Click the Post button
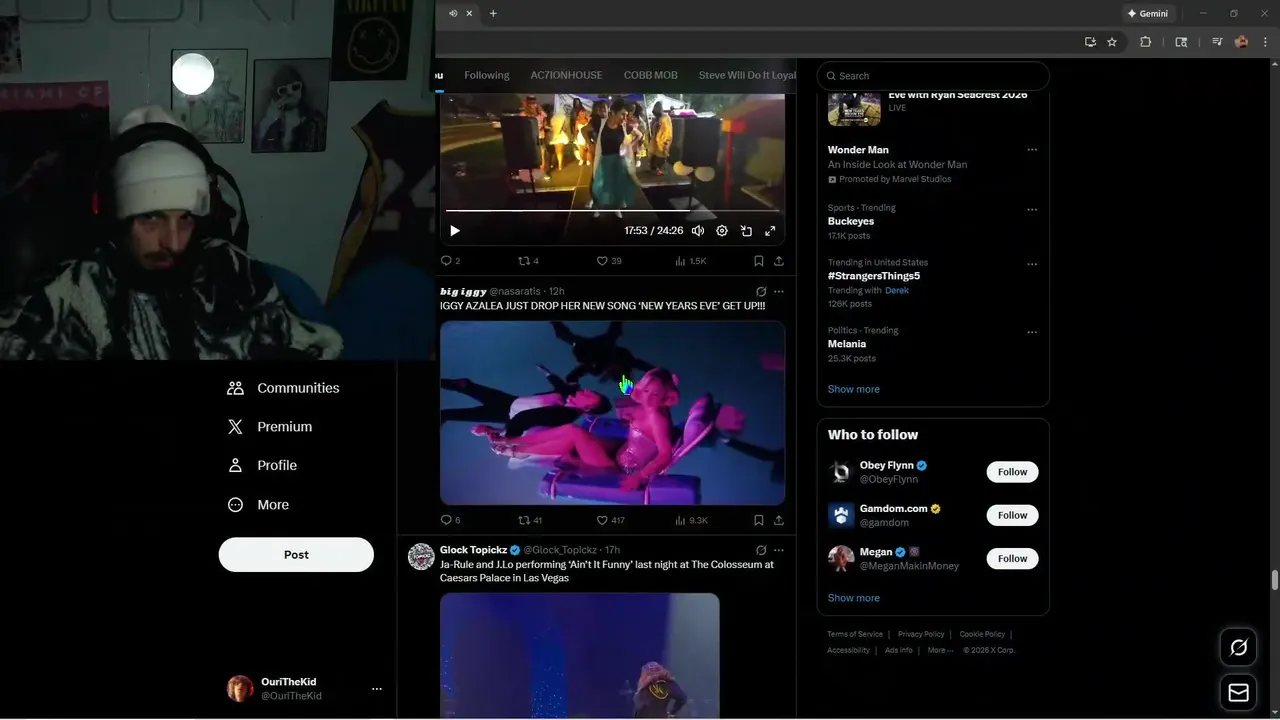This screenshot has height=720, width=1280. coord(296,555)
